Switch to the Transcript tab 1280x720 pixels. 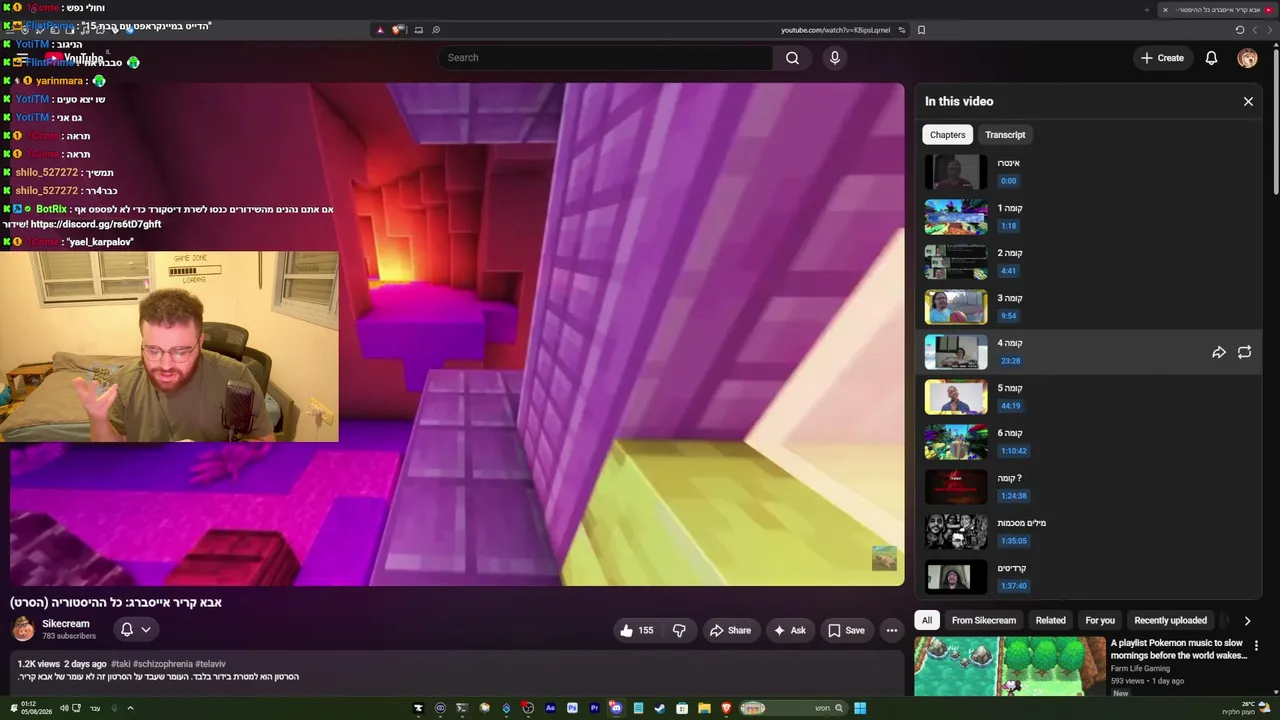[1005, 135]
